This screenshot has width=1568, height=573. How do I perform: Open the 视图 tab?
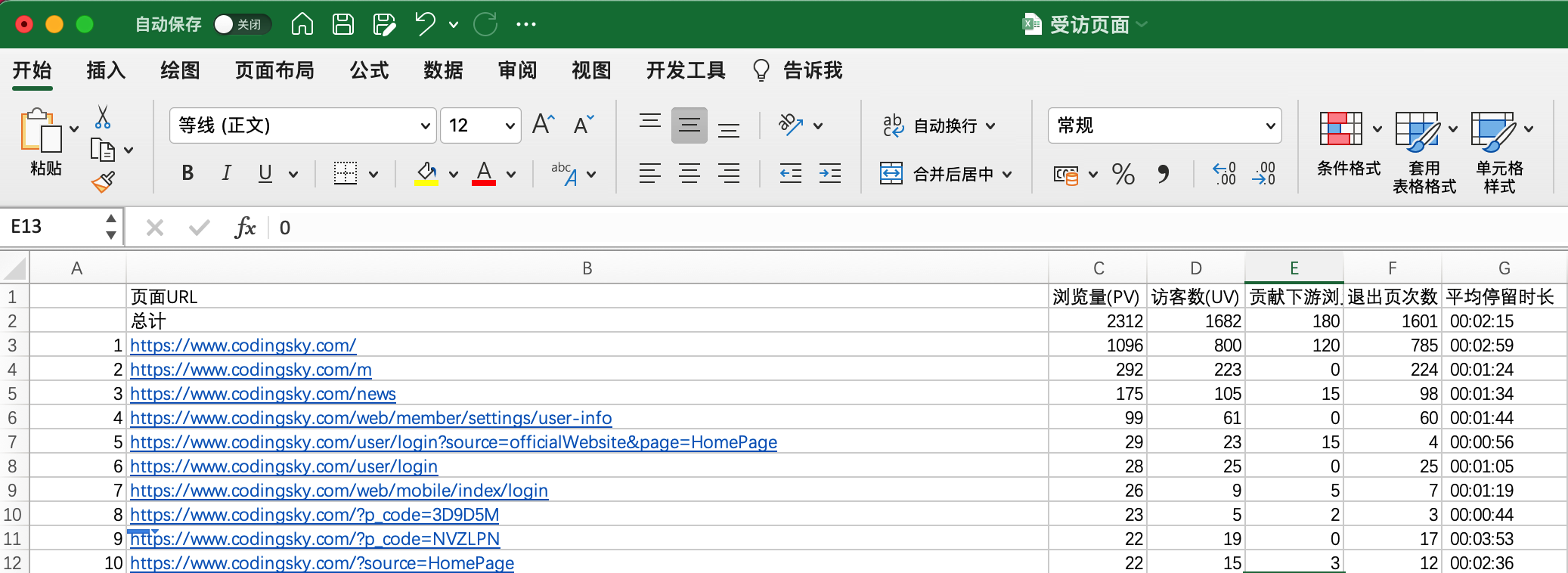(591, 70)
